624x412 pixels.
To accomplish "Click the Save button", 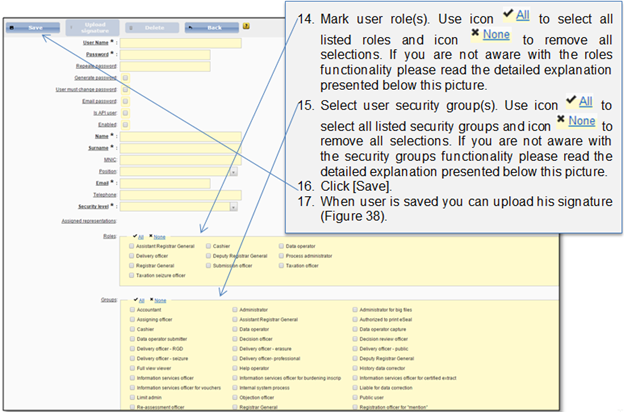I will click(x=32, y=27).
